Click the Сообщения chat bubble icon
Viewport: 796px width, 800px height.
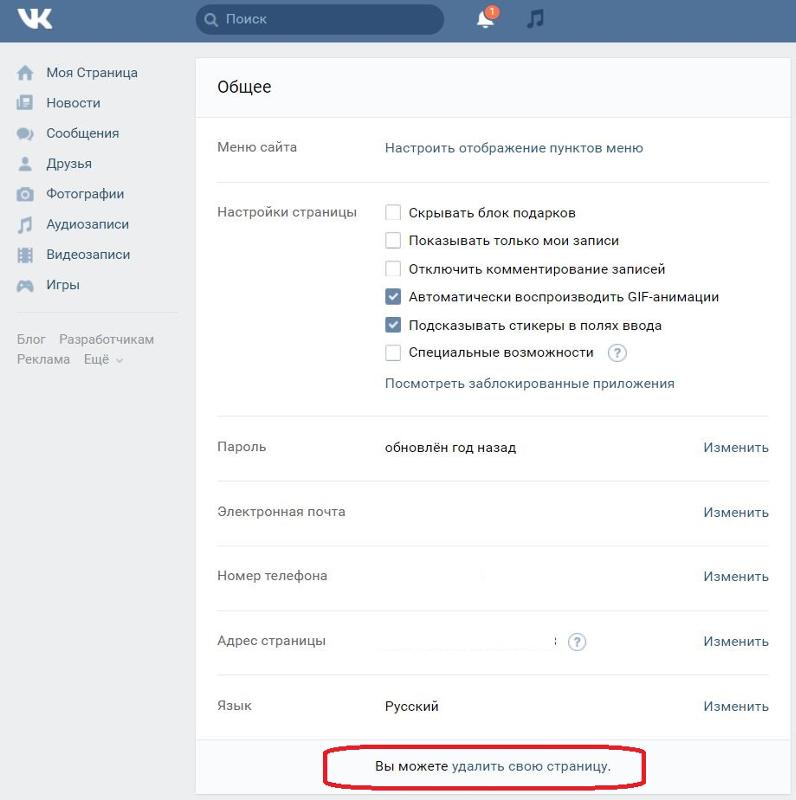26,133
